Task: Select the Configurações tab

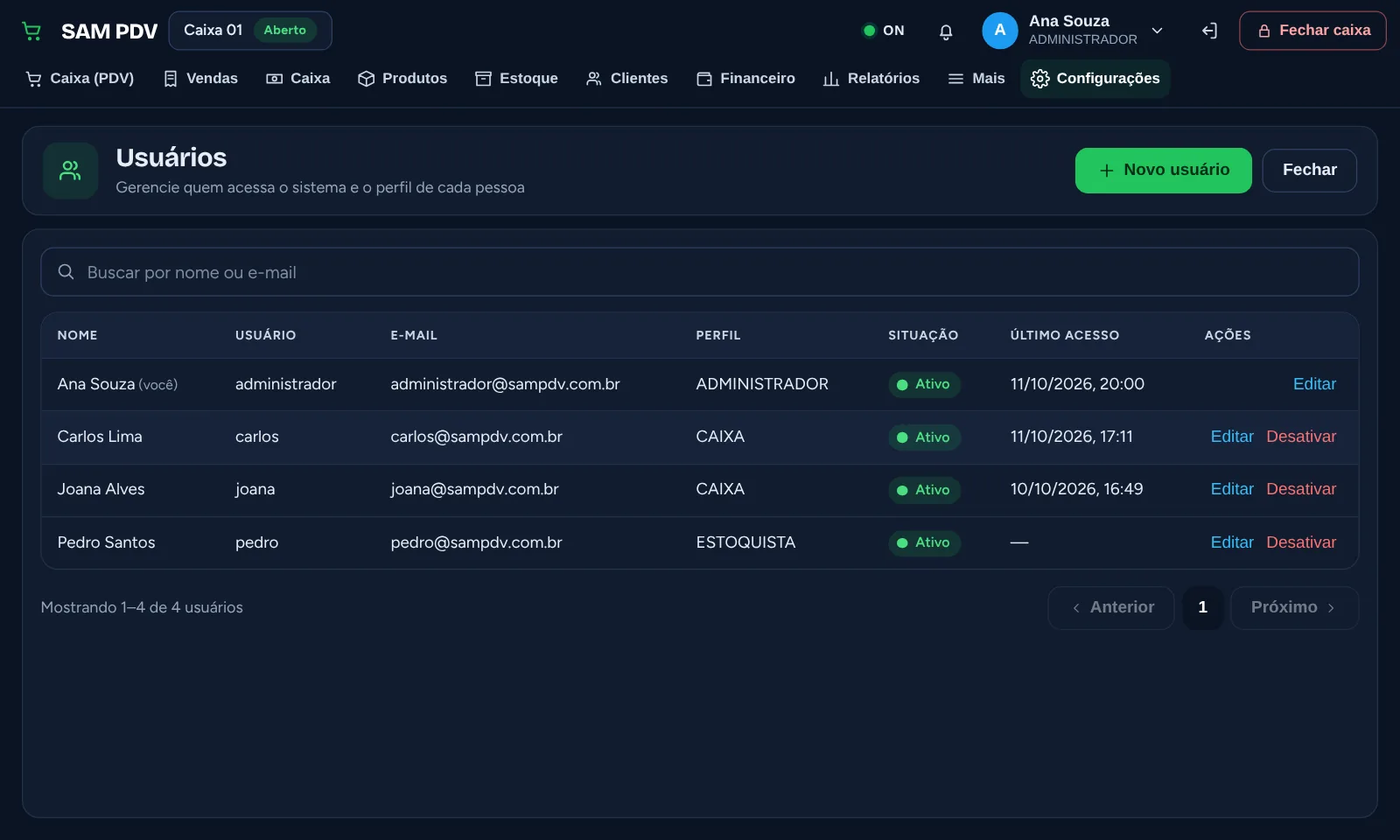Action: [x=1095, y=79]
